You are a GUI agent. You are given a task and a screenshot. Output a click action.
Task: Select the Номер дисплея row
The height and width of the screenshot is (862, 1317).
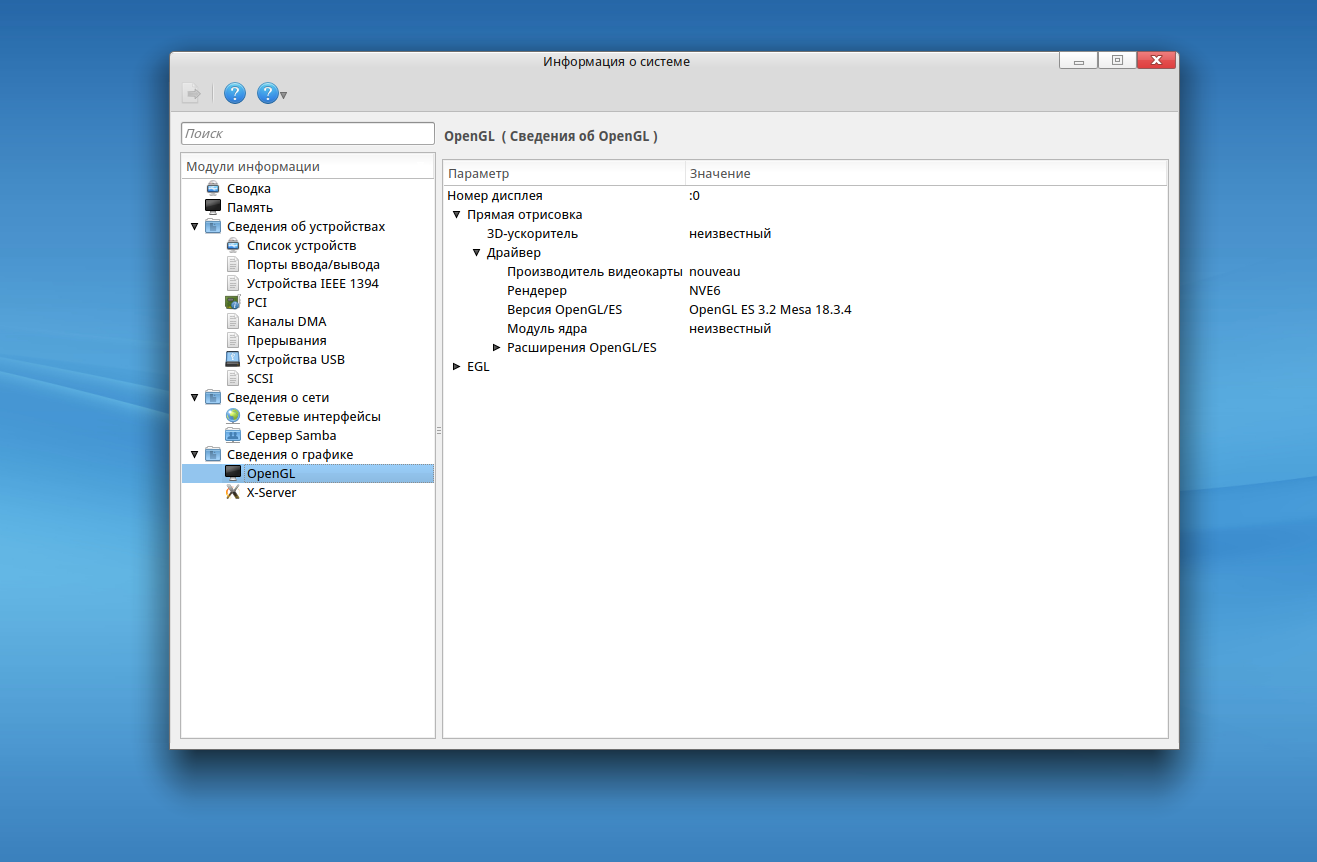805,196
